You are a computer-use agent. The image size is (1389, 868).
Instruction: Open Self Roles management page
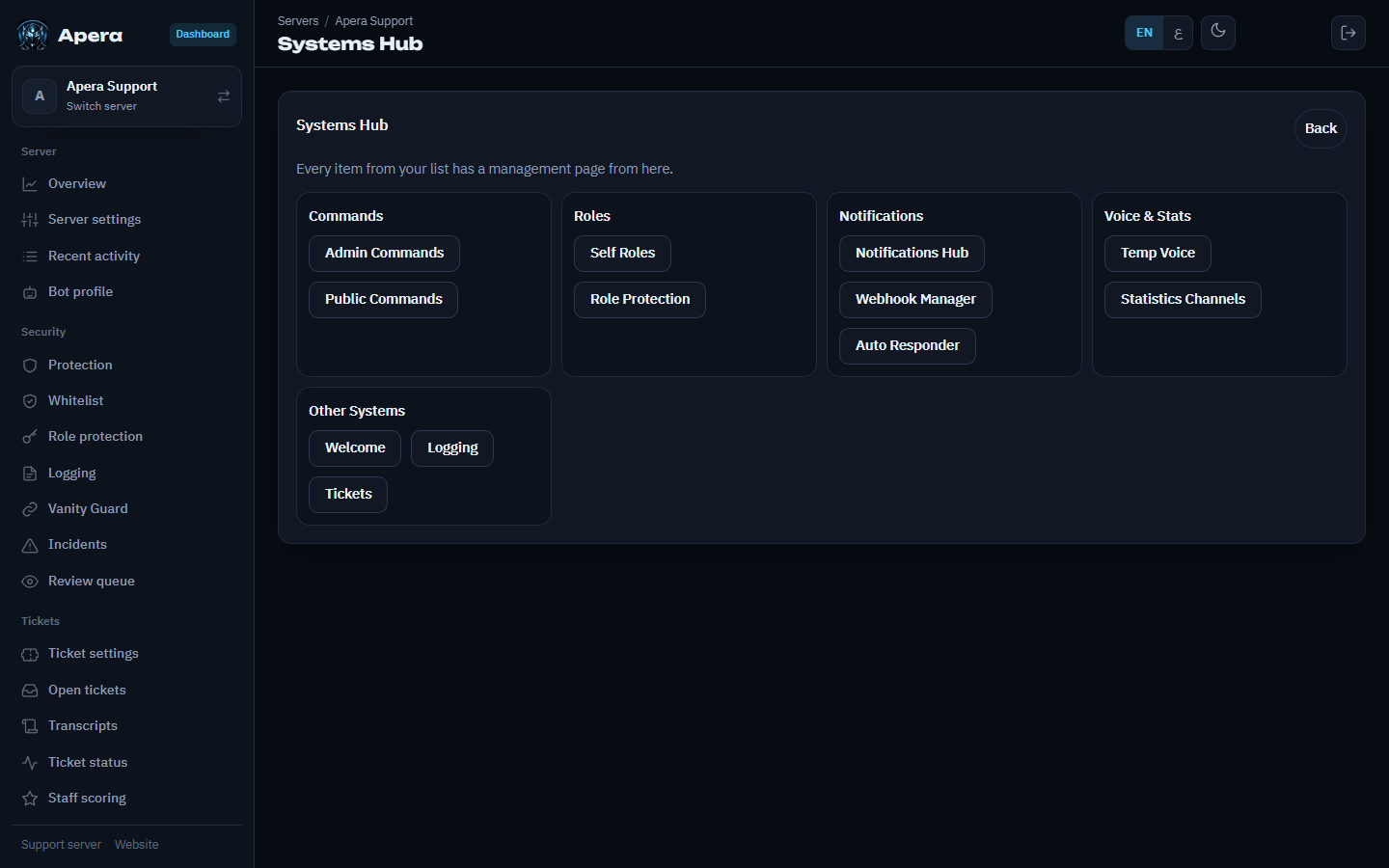point(622,254)
